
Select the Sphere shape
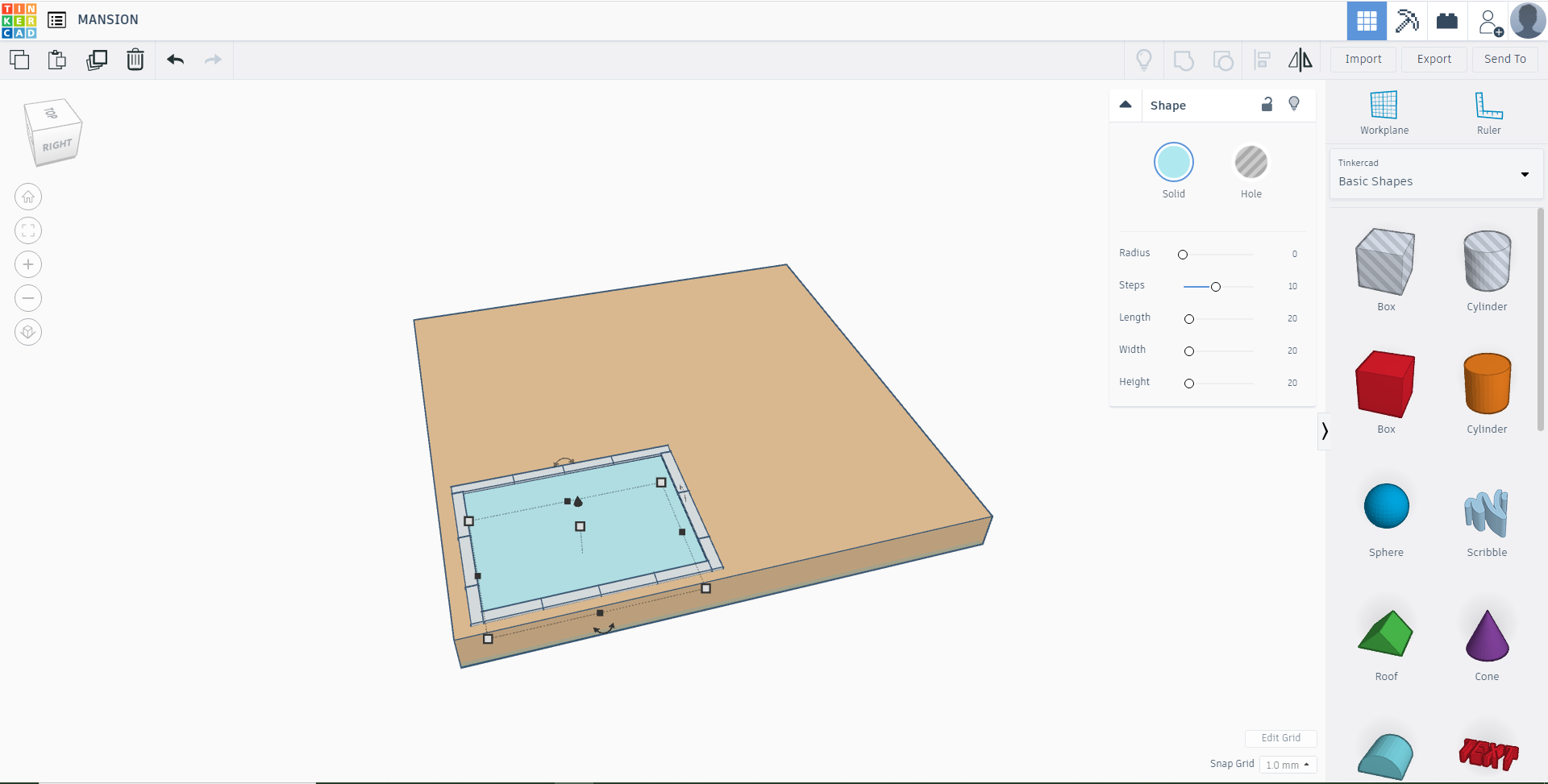pos(1385,506)
